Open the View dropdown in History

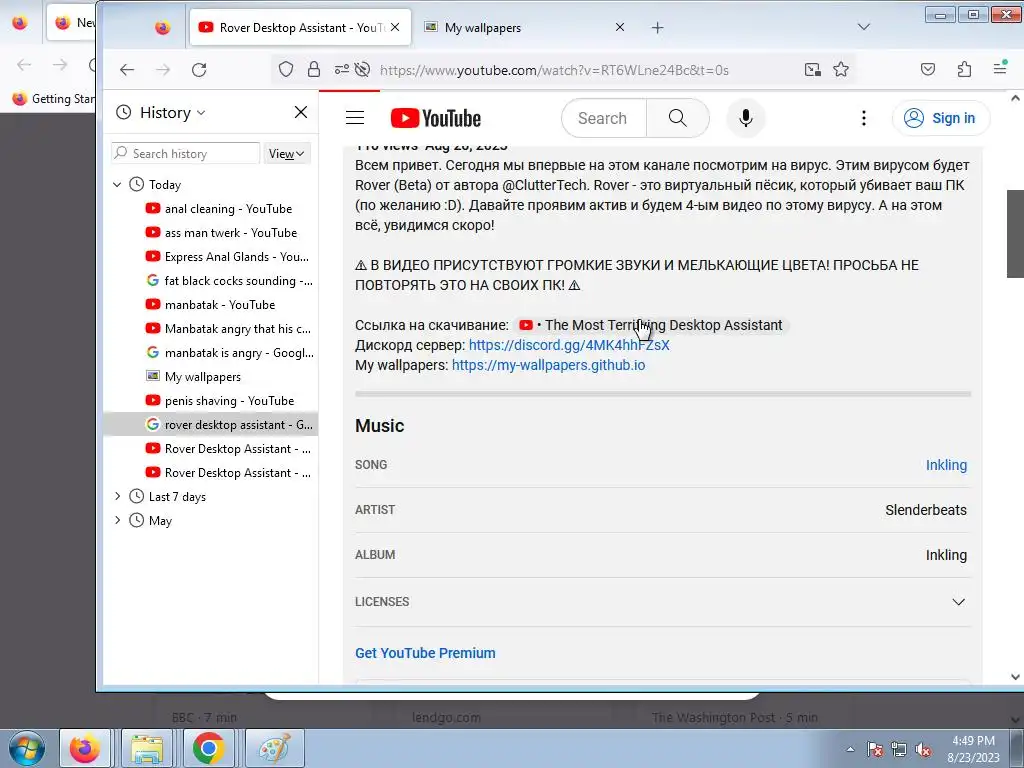pos(287,153)
